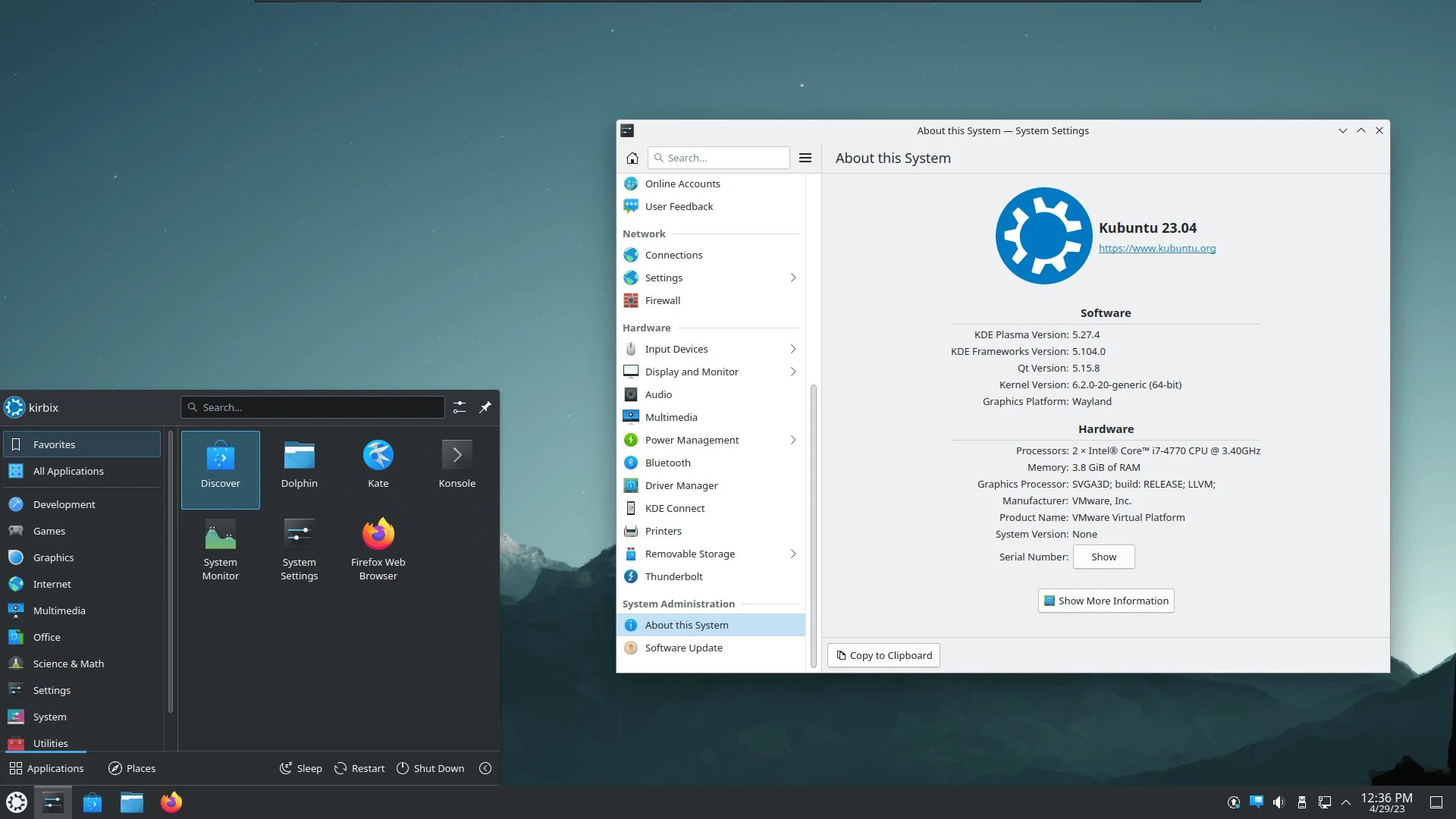Open the Kubuntu website link
This screenshot has width=1456, height=819.
[x=1157, y=248]
